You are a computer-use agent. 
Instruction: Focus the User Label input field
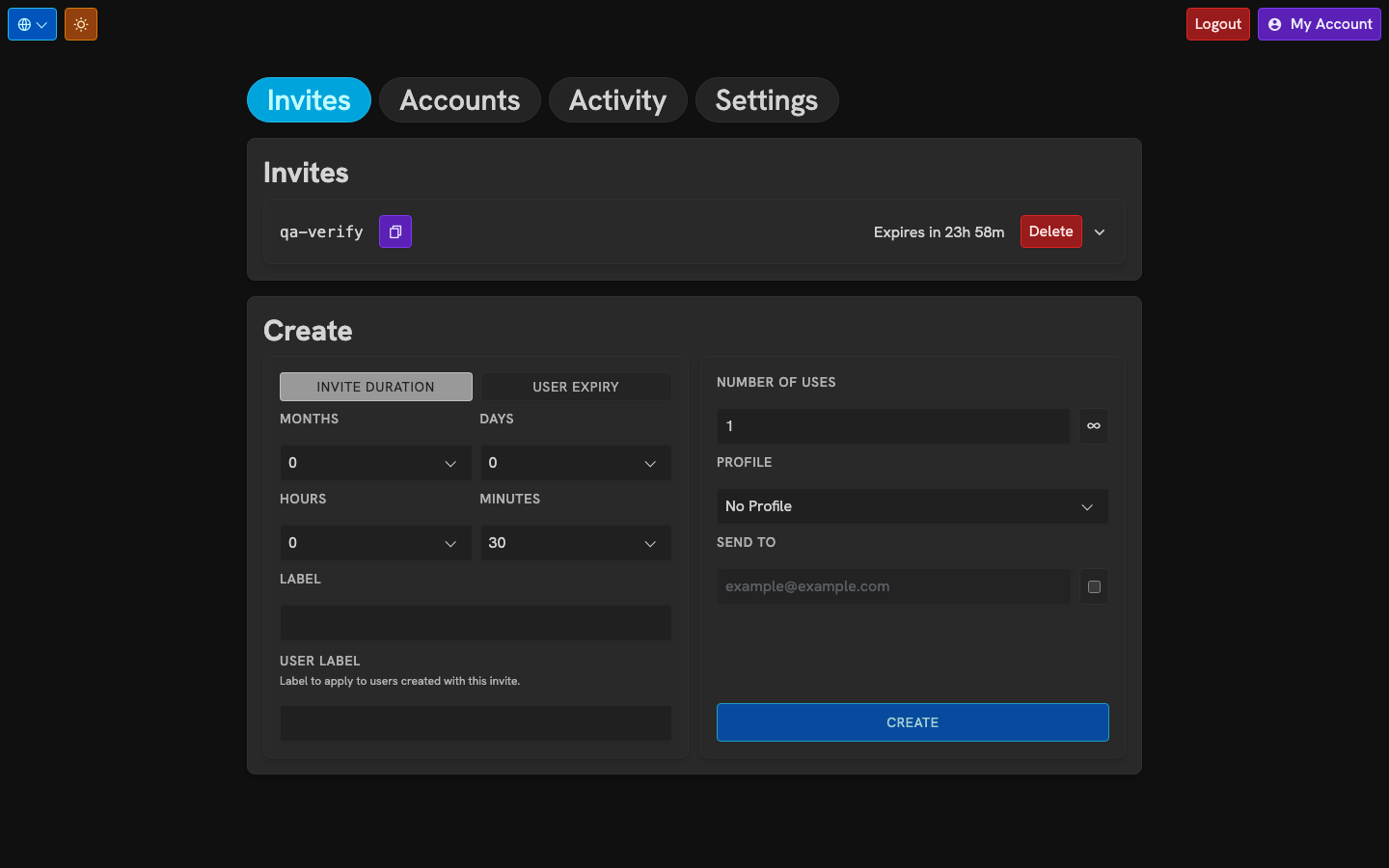coord(476,723)
